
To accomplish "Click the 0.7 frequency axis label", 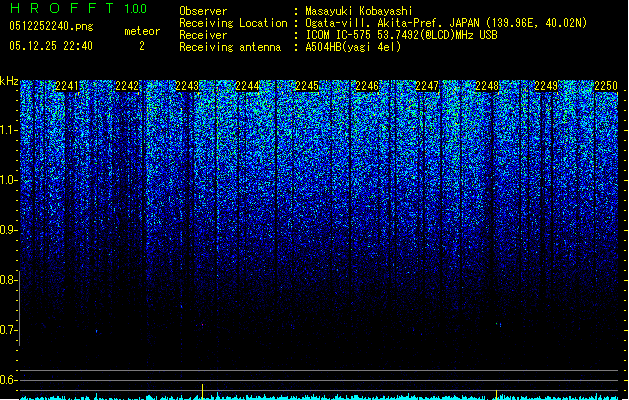I will pyautogui.click(x=9, y=330).
